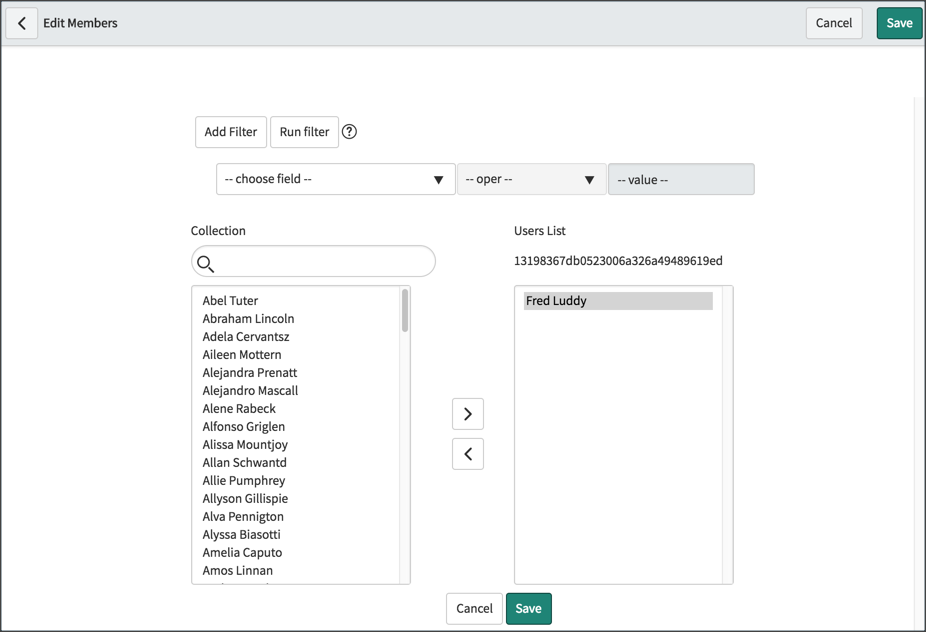Screen dimensions: 926x632
Task: Open the oper dropdown
Action: 530,179
